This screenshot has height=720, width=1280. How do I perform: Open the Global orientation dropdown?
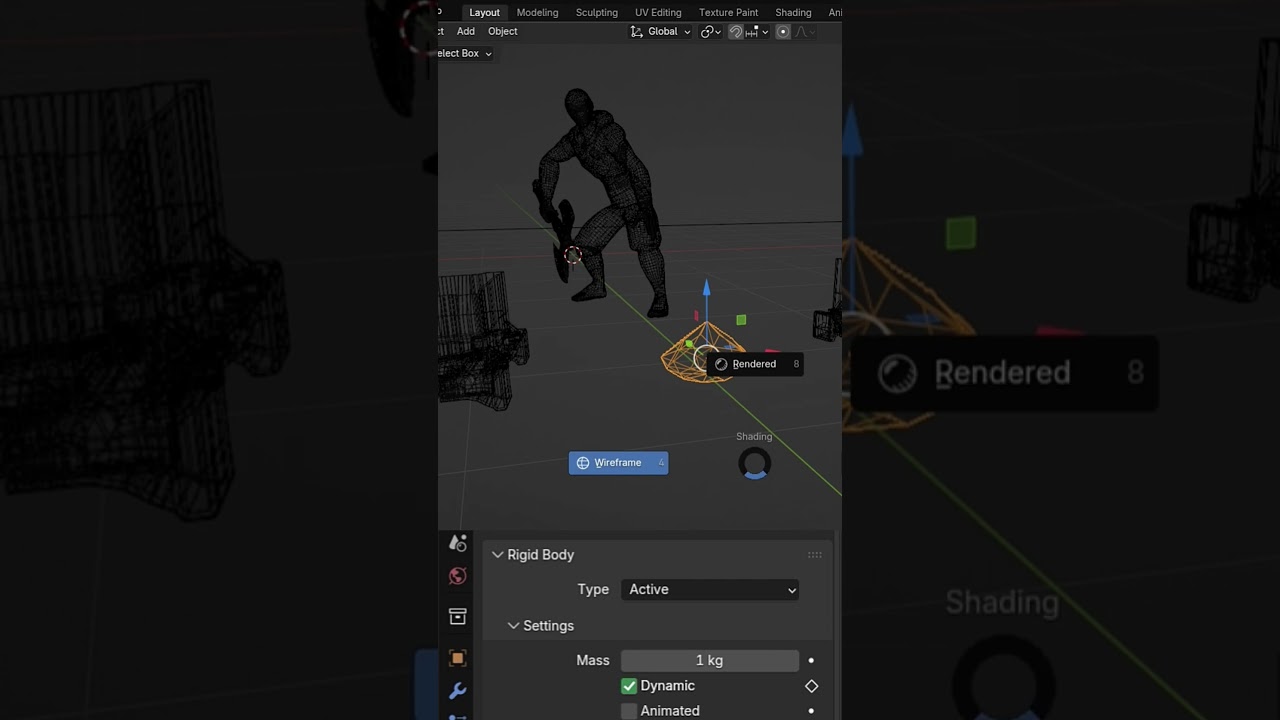[x=661, y=31]
